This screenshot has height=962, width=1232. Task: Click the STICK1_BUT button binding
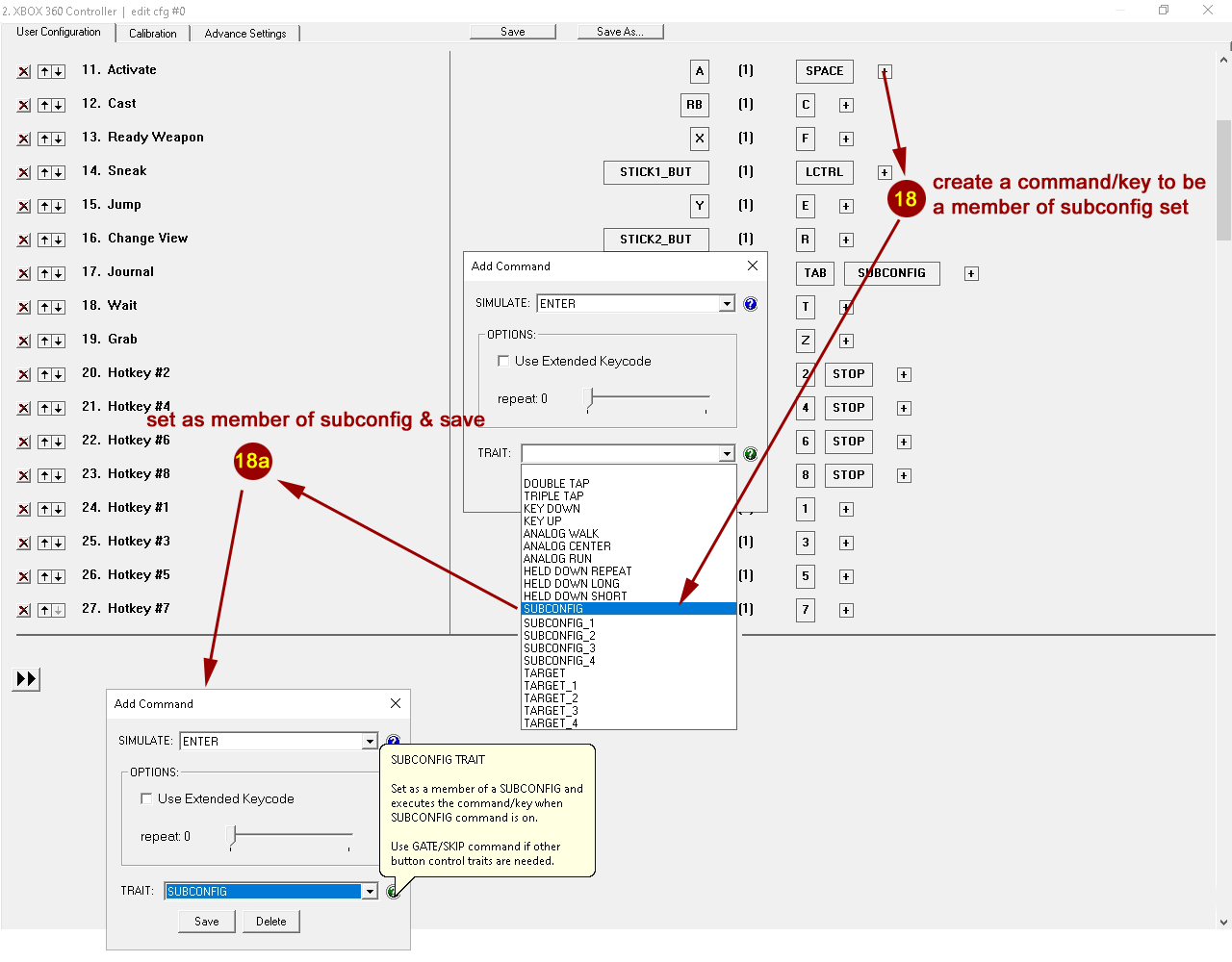pos(655,172)
